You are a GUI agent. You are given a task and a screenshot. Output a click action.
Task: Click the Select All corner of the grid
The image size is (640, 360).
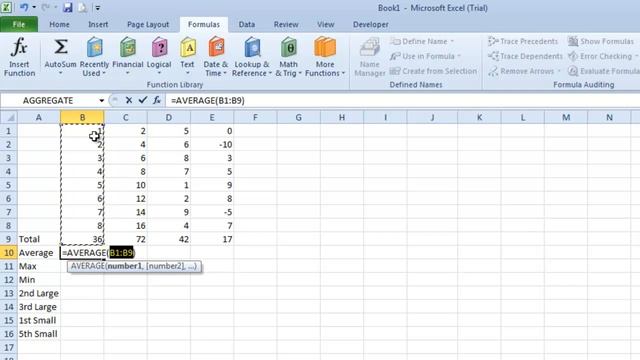click(x=9, y=118)
